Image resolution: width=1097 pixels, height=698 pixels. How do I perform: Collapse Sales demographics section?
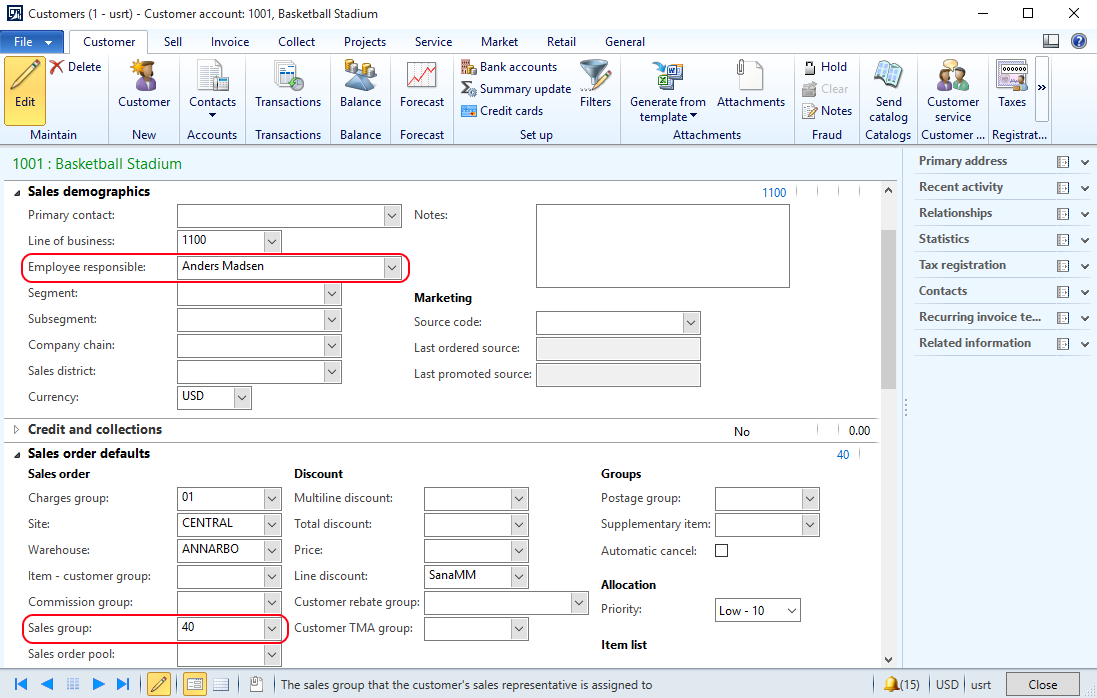(17, 192)
